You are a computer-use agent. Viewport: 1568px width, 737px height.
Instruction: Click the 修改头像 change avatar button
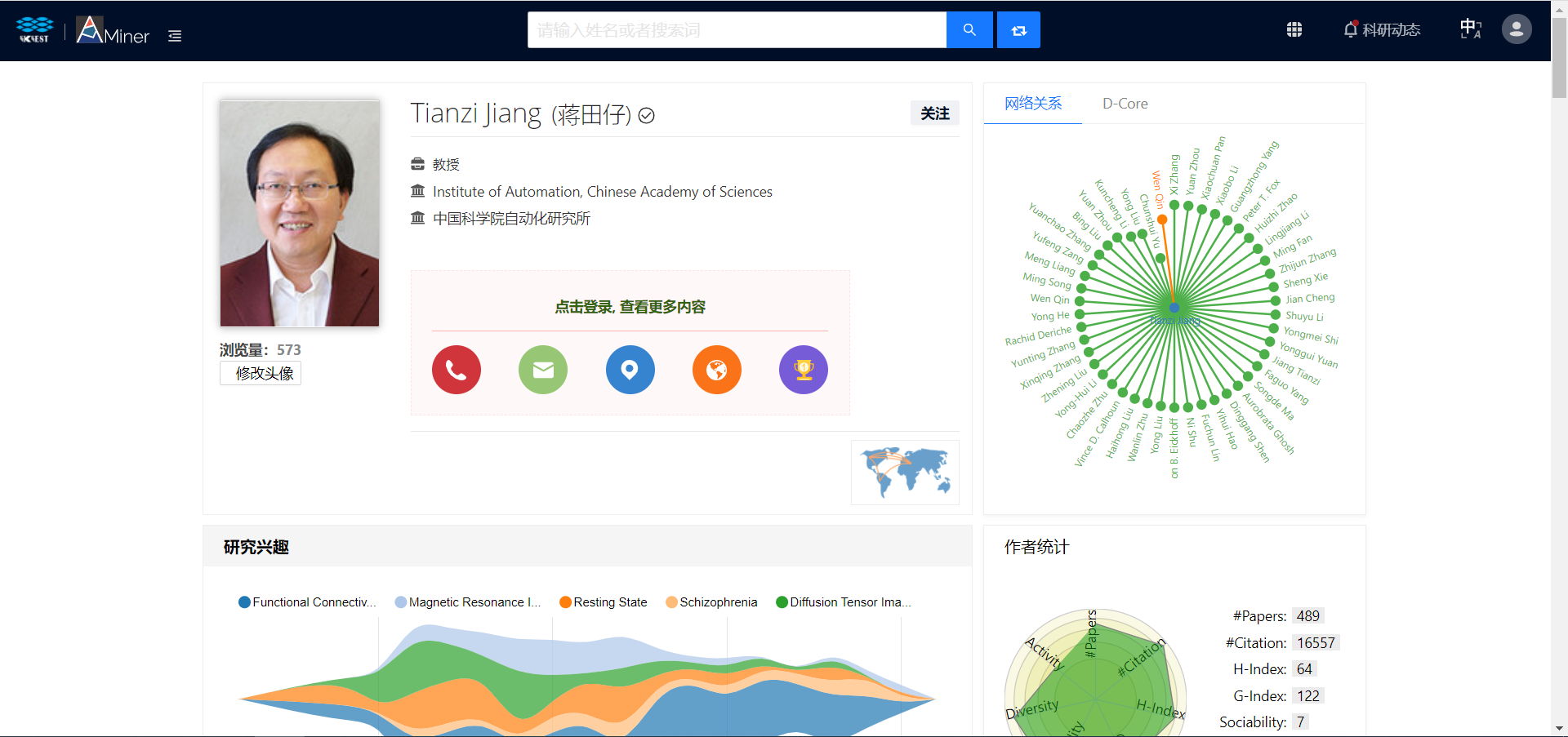(x=260, y=372)
